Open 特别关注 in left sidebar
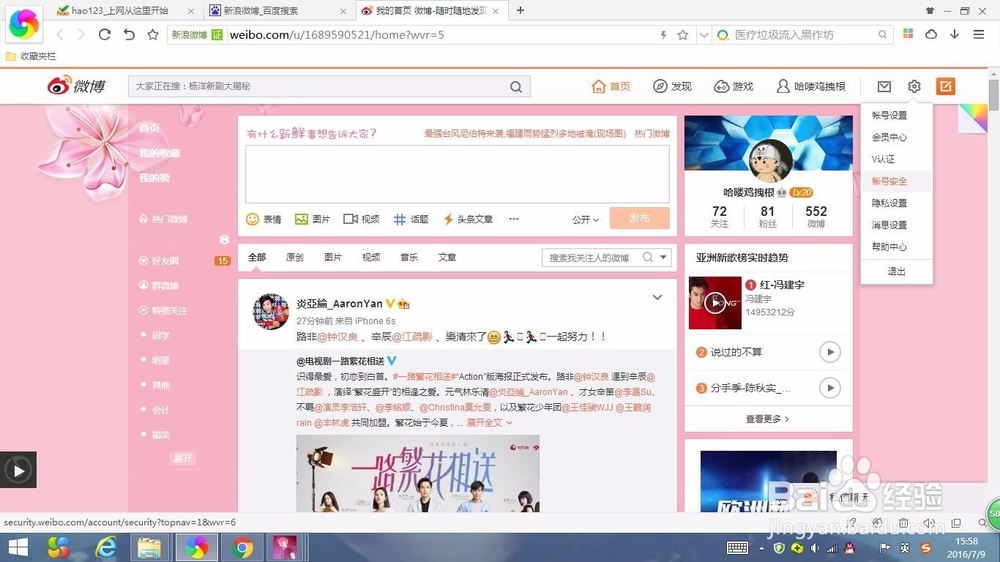The width and height of the screenshot is (1000, 562). coord(163,311)
